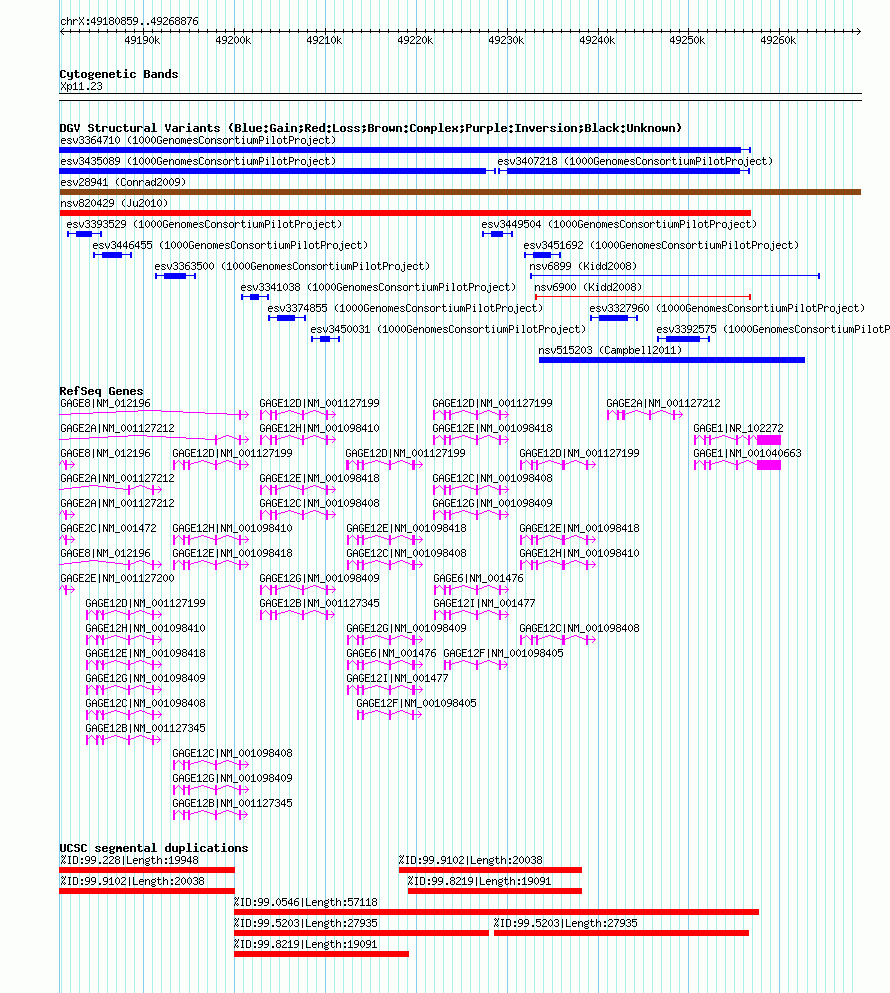Click the 49260k ruler tick label
The width and height of the screenshot is (890, 993).
tap(779, 41)
